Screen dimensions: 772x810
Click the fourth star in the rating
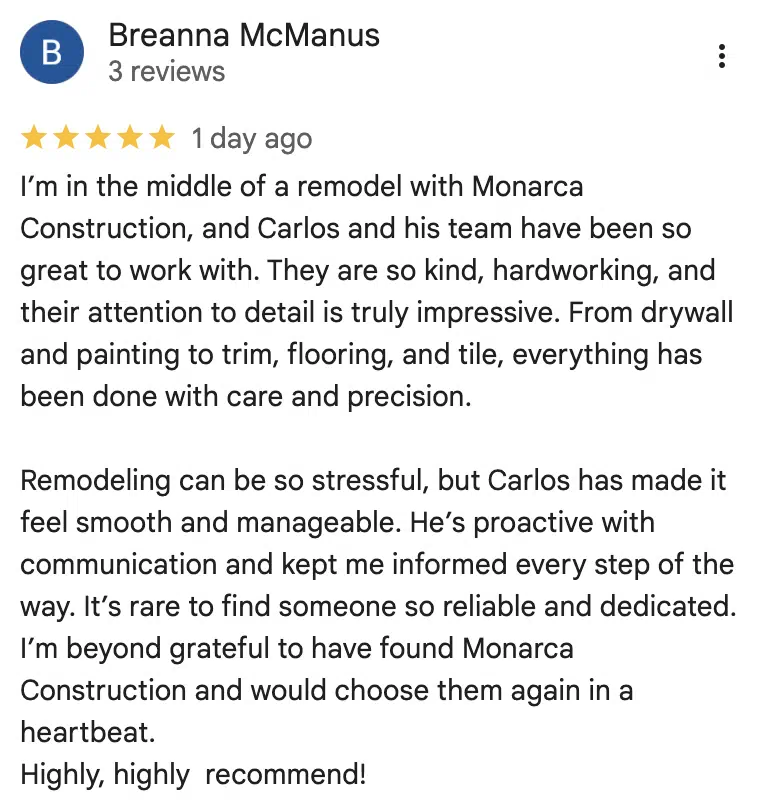[129, 139]
